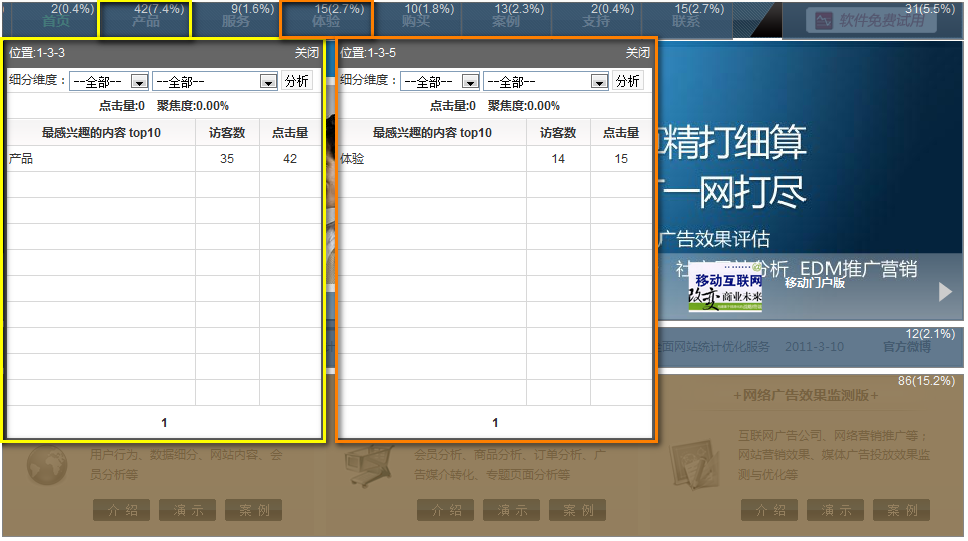Click click count 15 in 体验 row
968x541 pixels.
pyautogui.click(x=621, y=159)
